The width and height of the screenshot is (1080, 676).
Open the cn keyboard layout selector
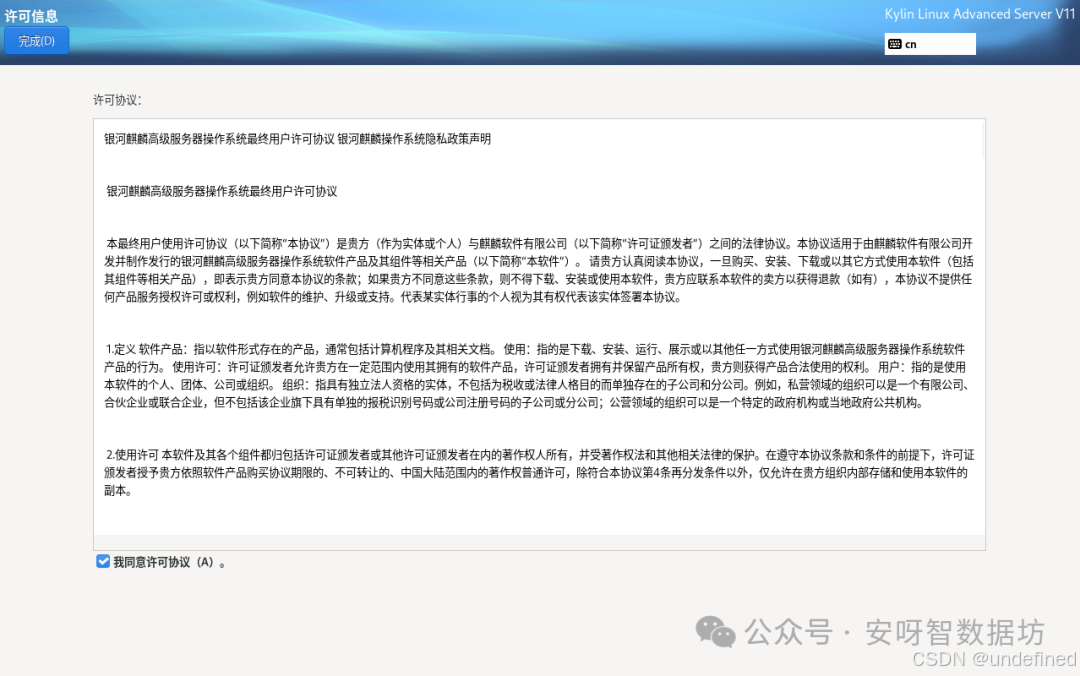(x=930, y=44)
